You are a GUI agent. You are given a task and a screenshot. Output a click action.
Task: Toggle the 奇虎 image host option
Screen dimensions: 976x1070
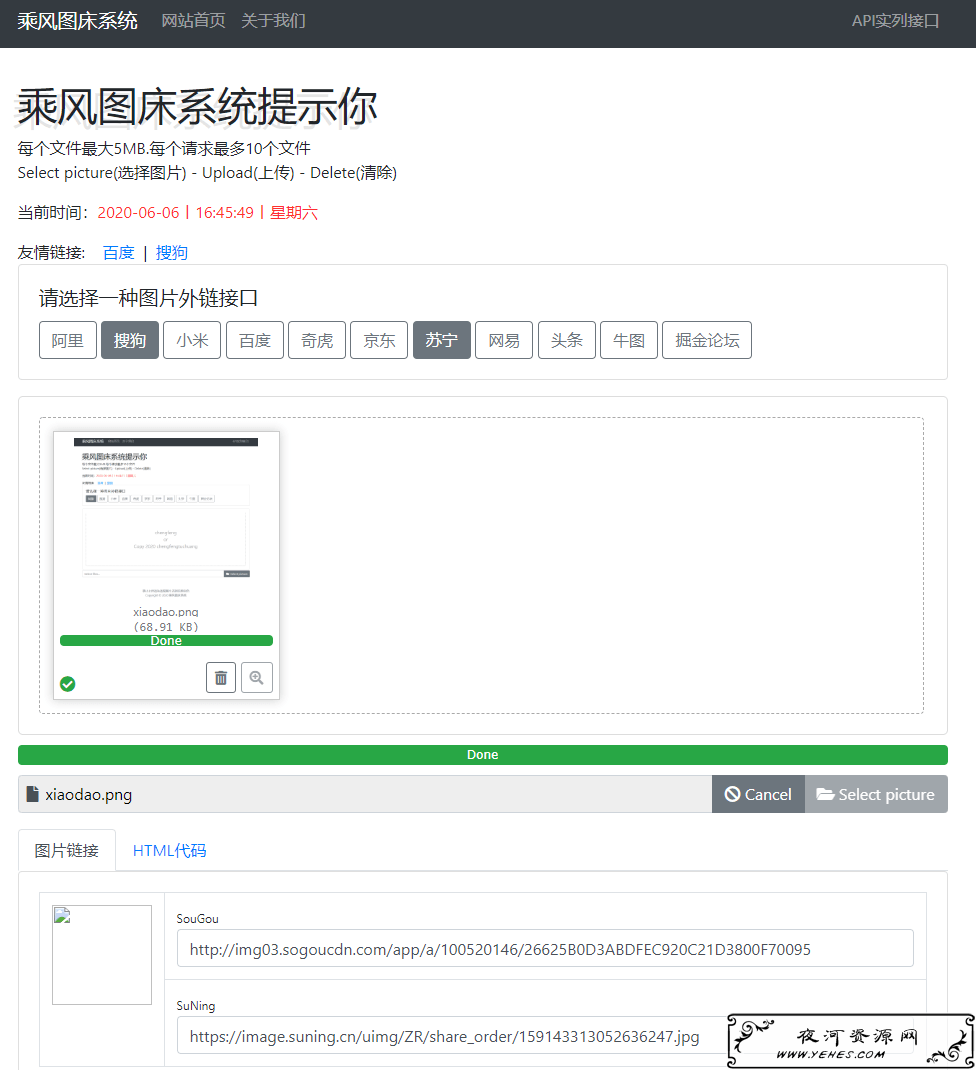(317, 340)
